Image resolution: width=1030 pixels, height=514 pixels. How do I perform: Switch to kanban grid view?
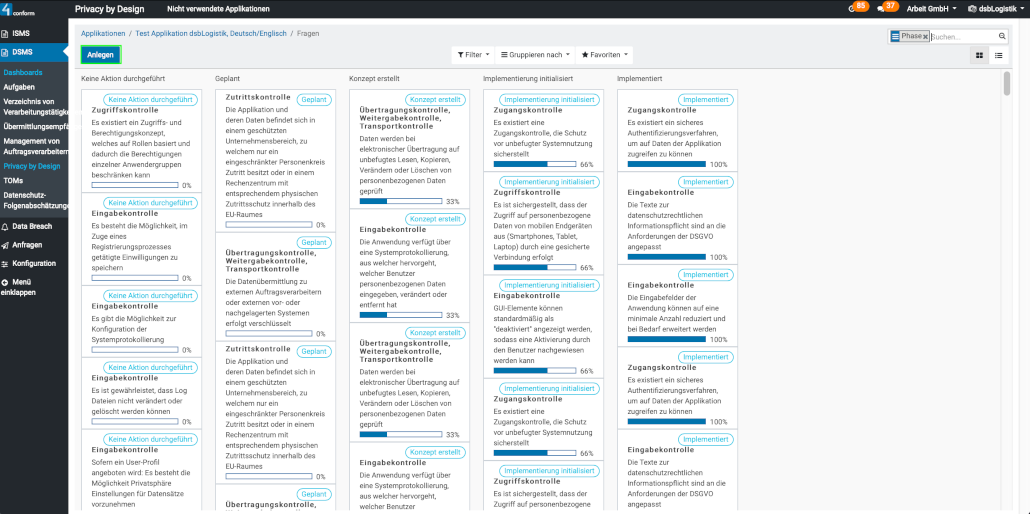979,55
